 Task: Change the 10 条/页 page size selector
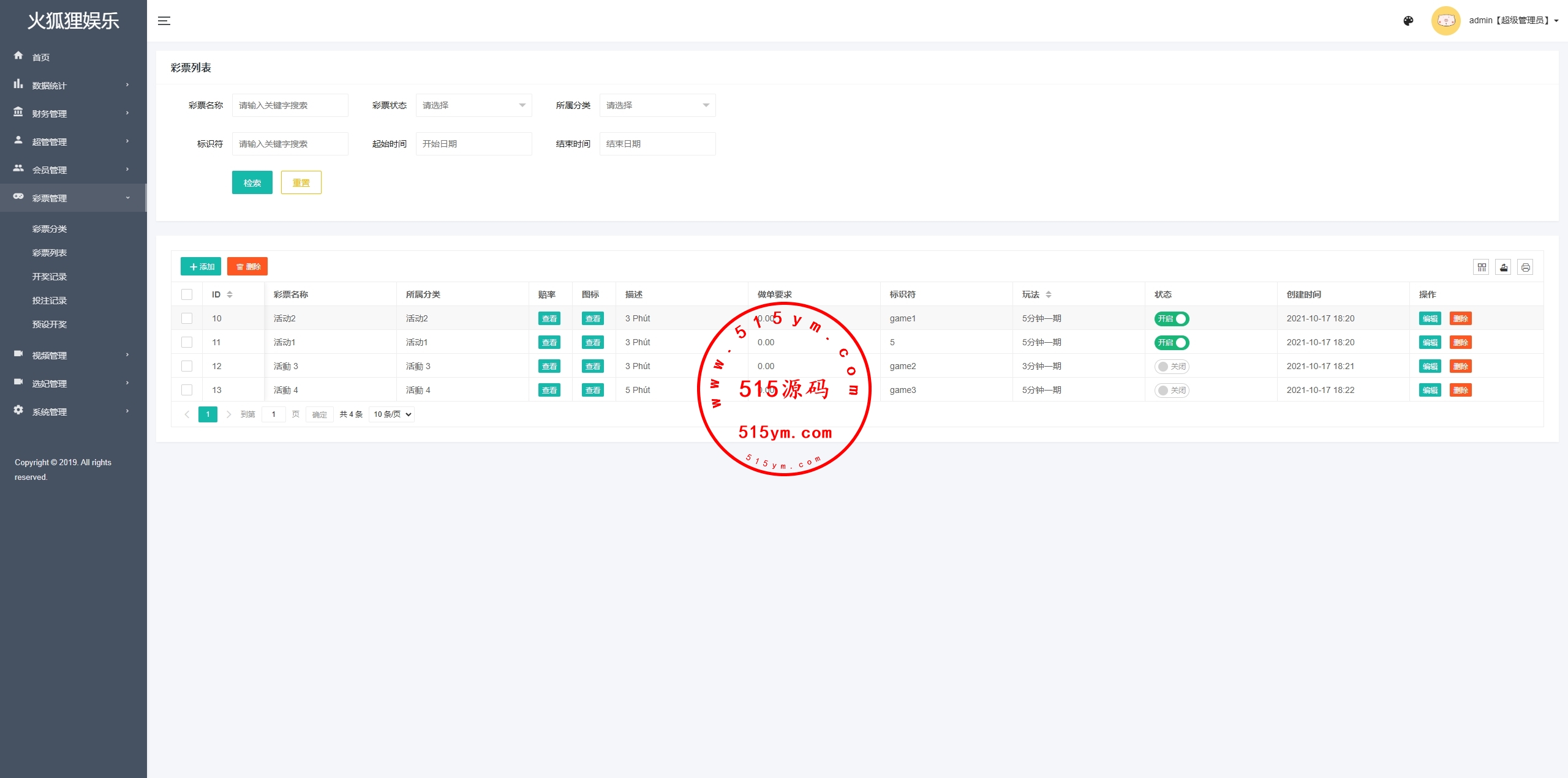coord(392,414)
